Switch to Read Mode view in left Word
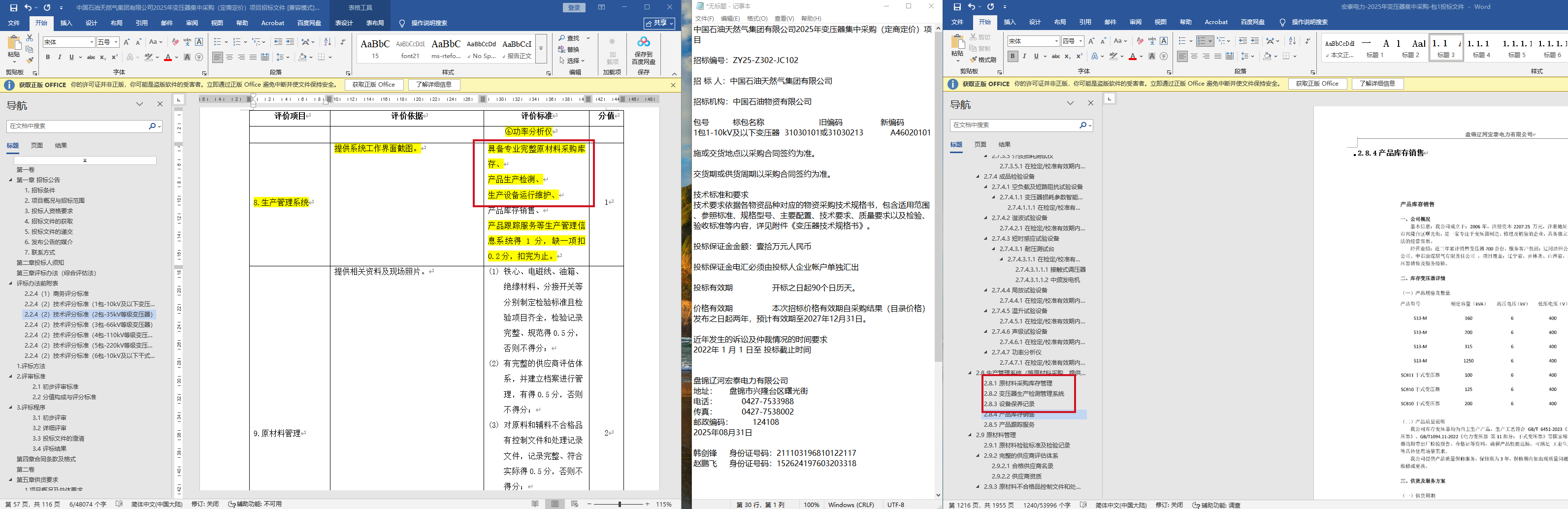Image resolution: width=1568 pixels, height=509 pixels. coord(535,504)
